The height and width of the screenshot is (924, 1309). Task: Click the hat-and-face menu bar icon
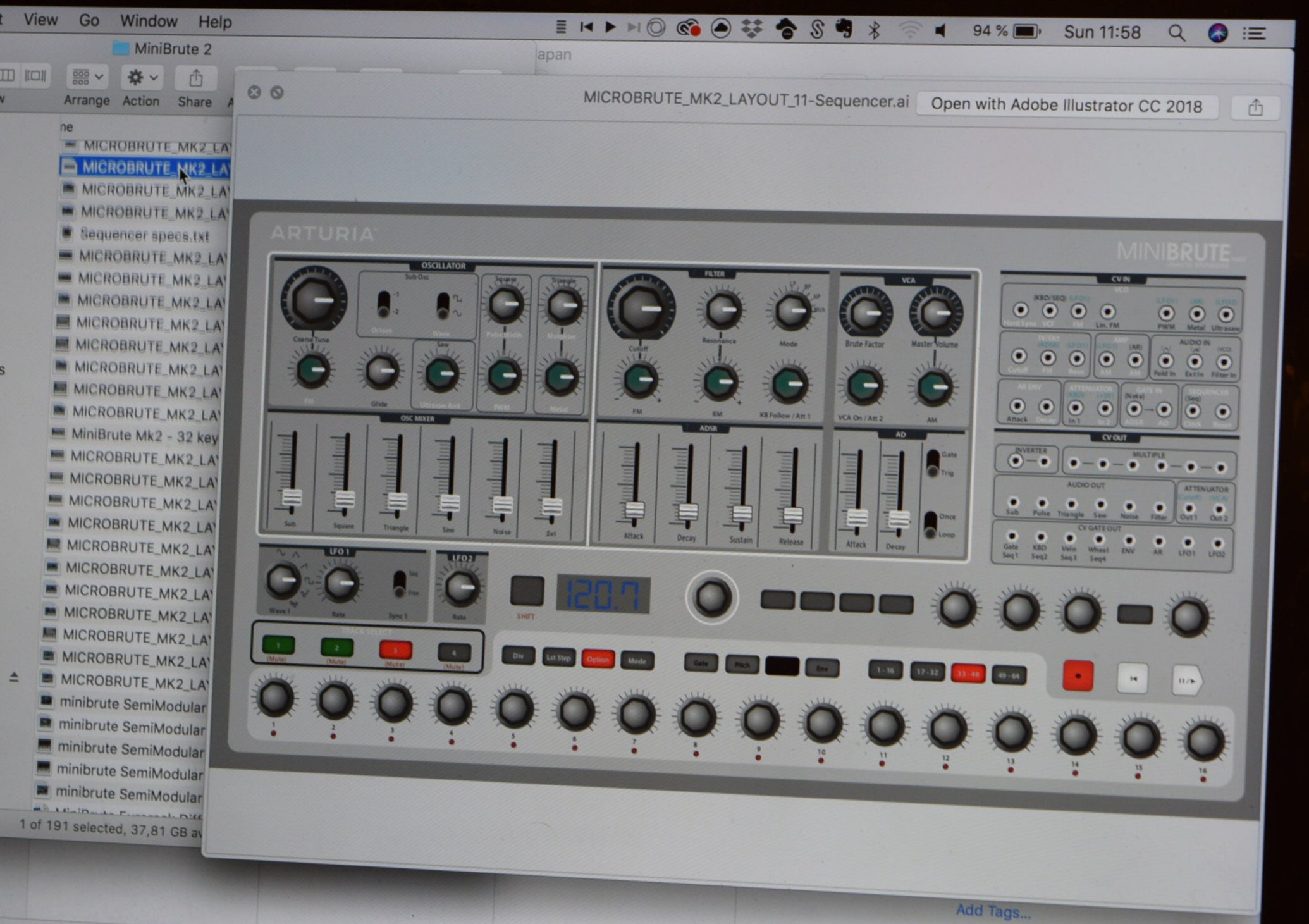[x=785, y=29]
